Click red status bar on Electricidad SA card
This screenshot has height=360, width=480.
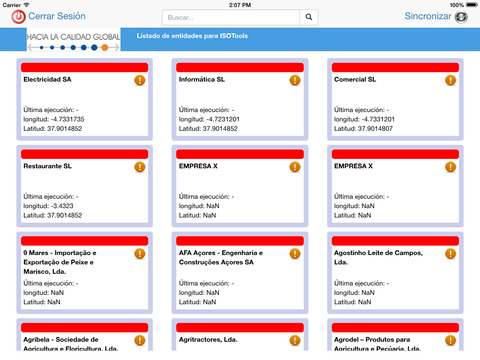pyautogui.click(x=84, y=67)
